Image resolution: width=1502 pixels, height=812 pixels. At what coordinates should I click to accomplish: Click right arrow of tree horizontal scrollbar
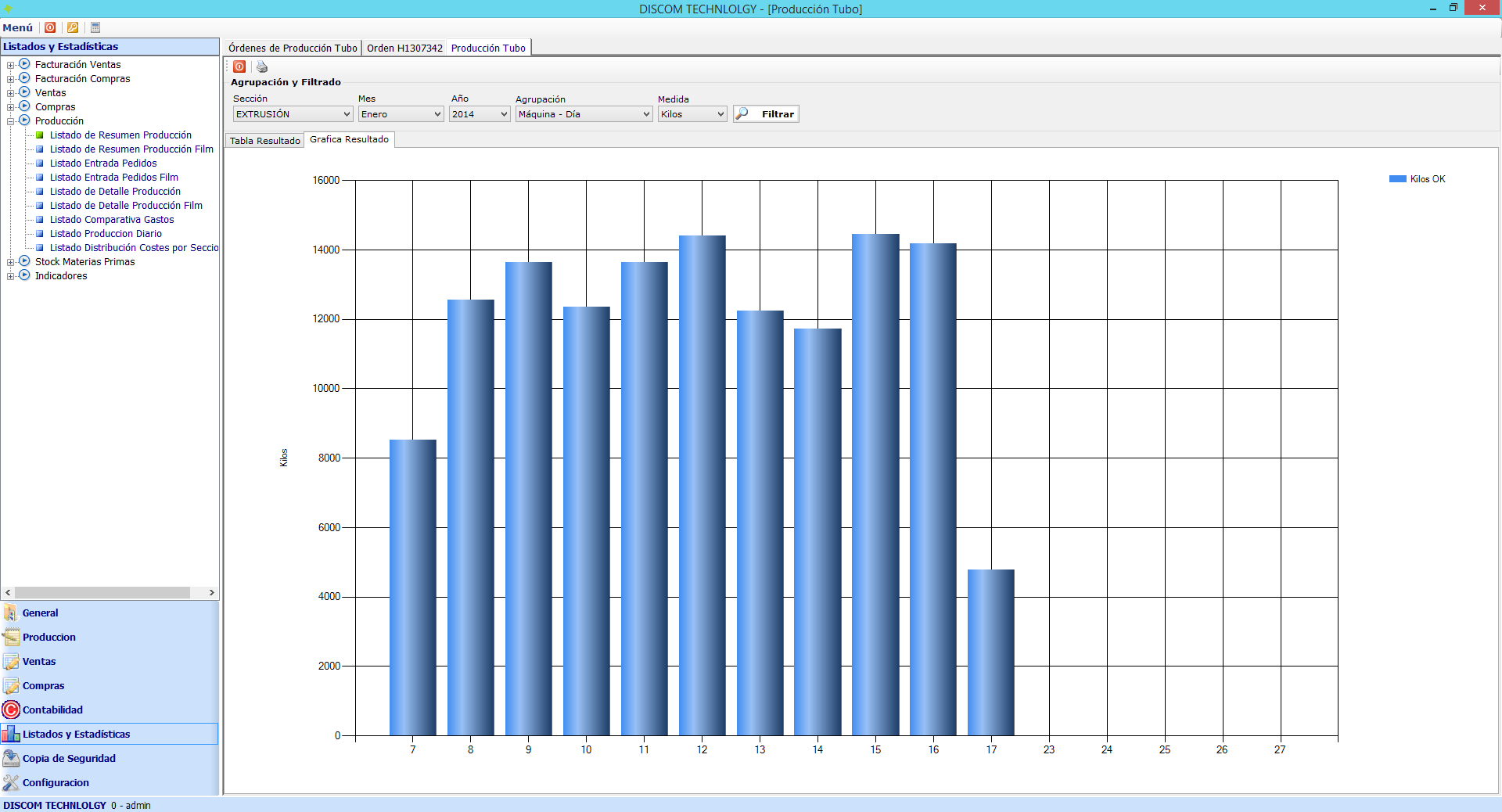coord(212,593)
